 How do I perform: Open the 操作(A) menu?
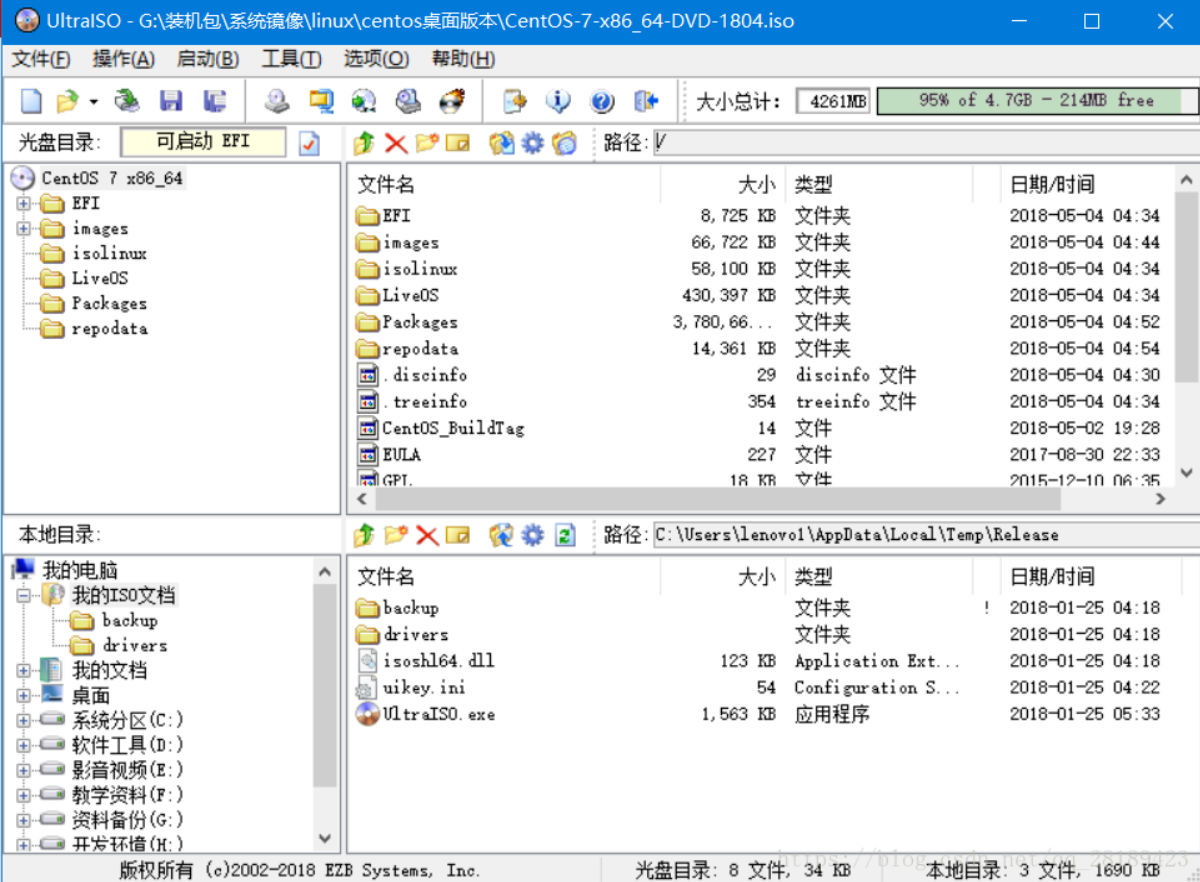pyautogui.click(x=124, y=59)
